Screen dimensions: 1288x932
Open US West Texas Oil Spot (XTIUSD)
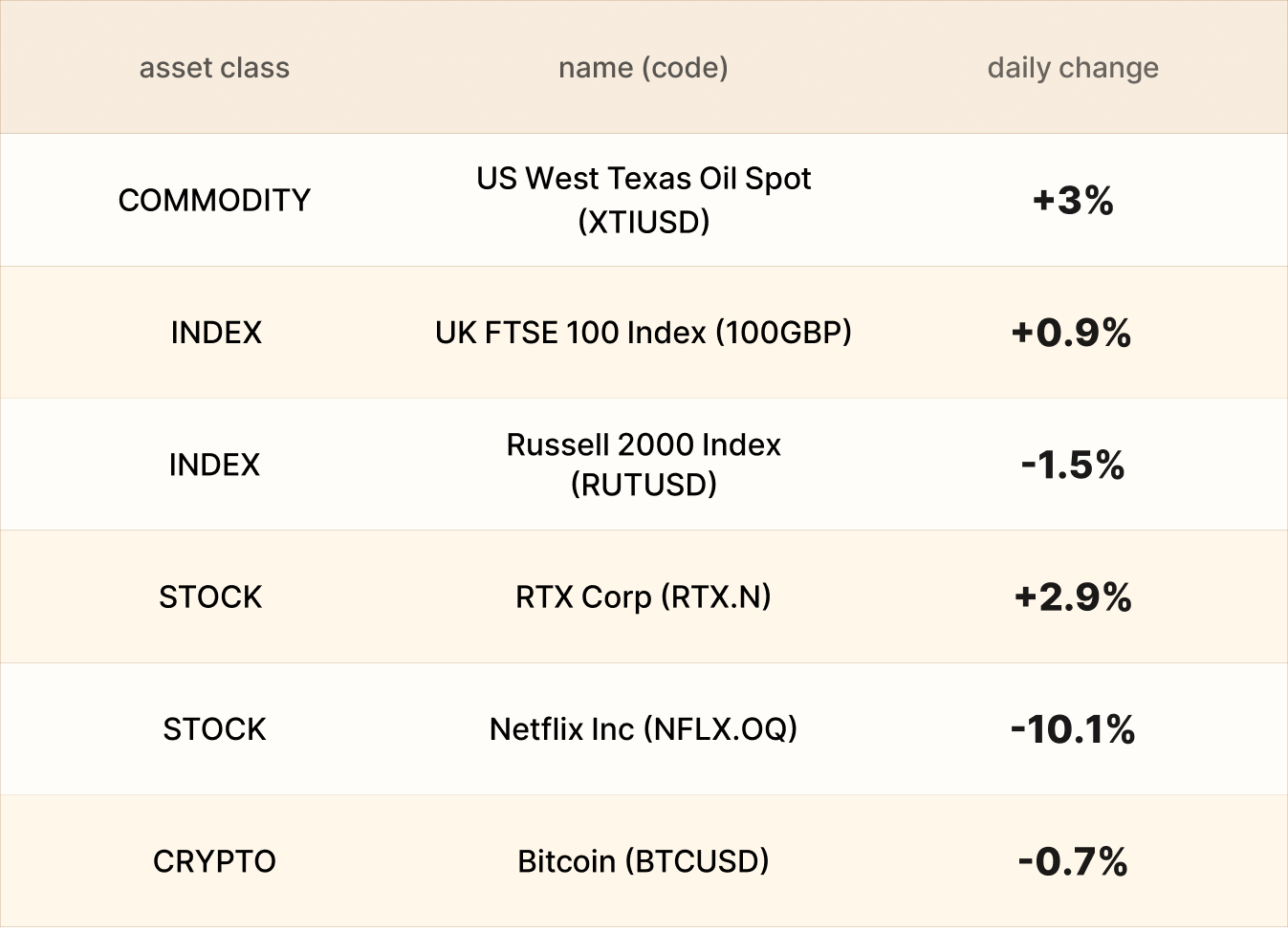coord(643,200)
